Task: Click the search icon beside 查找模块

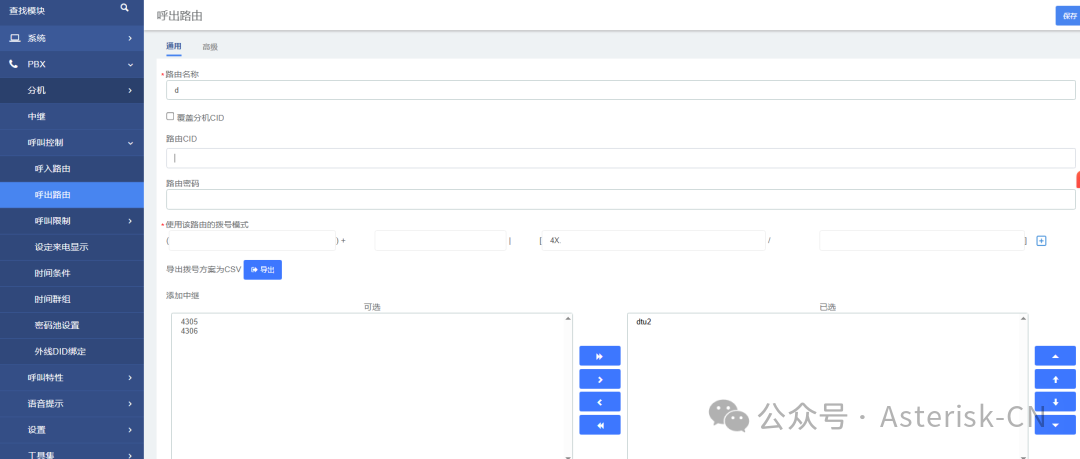Action: click(124, 8)
